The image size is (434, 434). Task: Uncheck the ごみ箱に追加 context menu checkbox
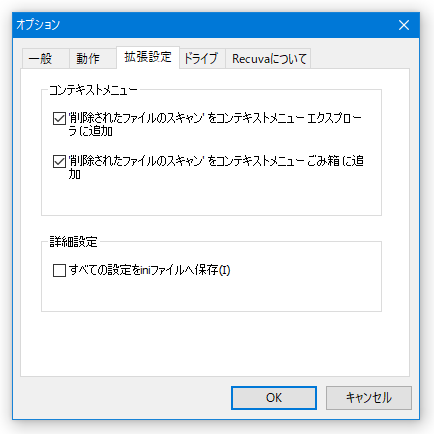coord(59,162)
